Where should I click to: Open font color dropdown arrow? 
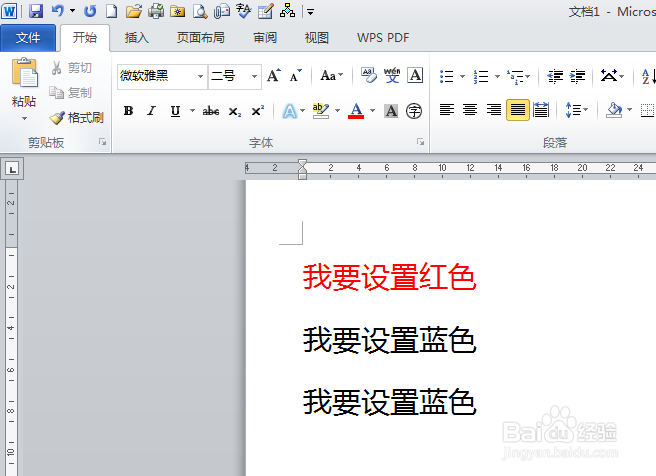(372, 111)
